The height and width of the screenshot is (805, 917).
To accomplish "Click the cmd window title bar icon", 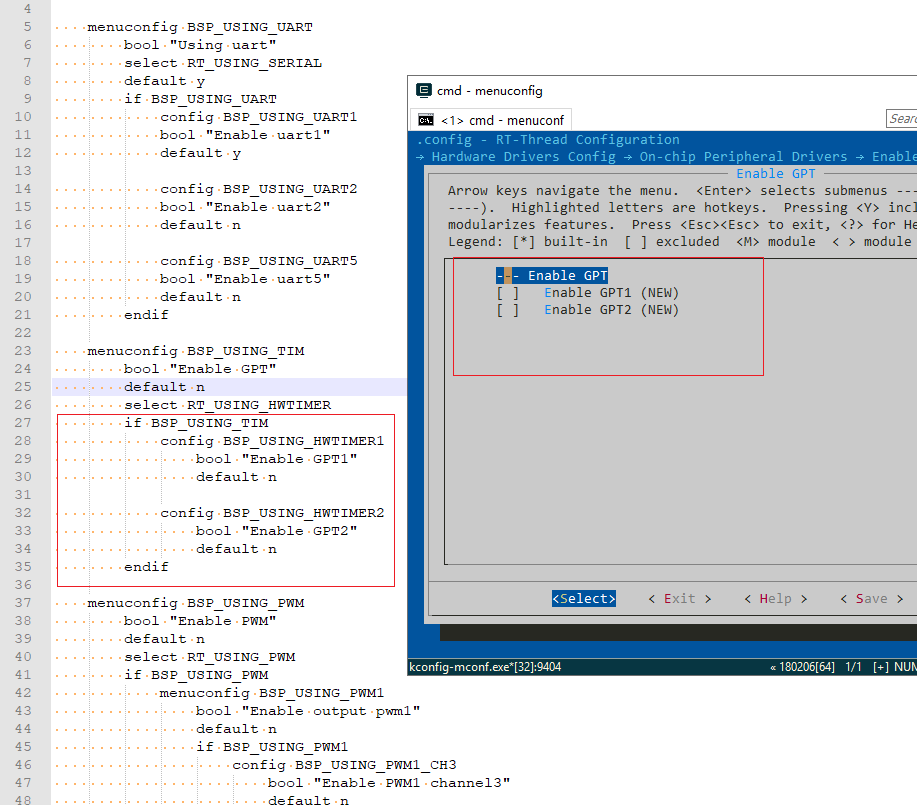I will coord(423,91).
